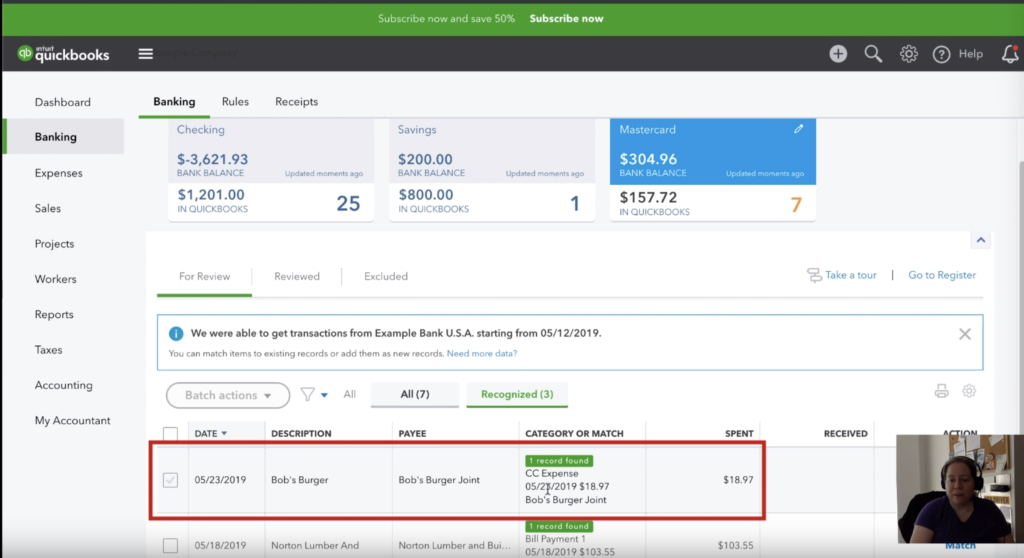Switch to the Rules tab
The width and height of the screenshot is (1024, 558).
(x=235, y=102)
